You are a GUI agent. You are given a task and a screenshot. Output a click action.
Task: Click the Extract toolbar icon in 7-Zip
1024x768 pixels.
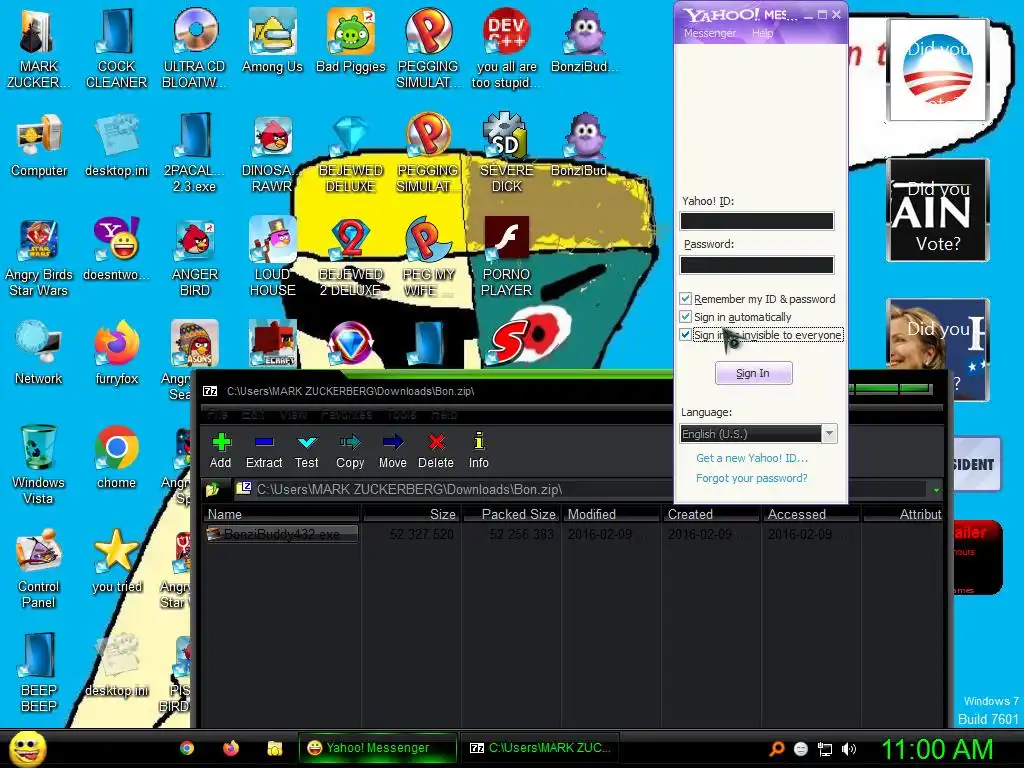click(264, 451)
